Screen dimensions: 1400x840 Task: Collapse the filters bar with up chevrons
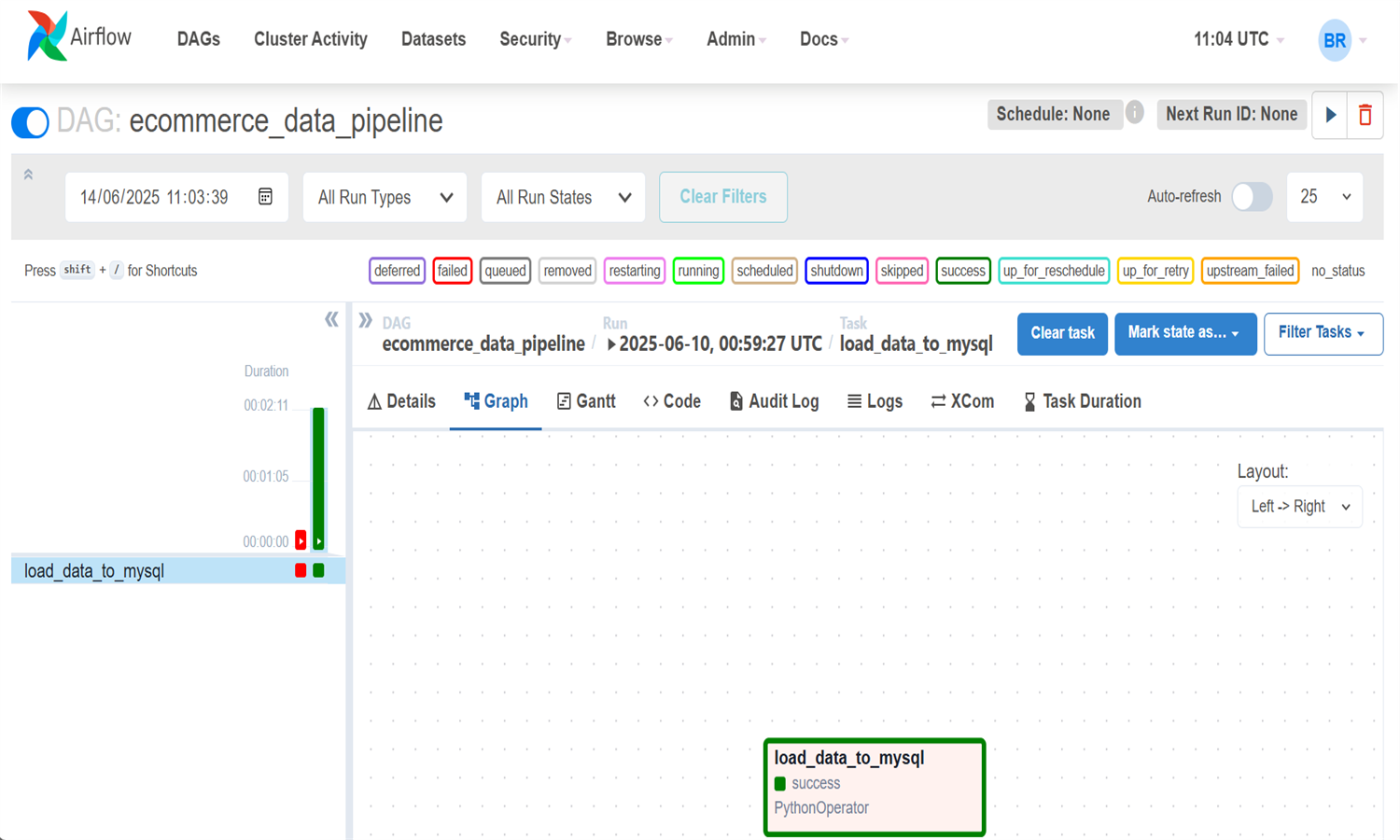pos(28,175)
